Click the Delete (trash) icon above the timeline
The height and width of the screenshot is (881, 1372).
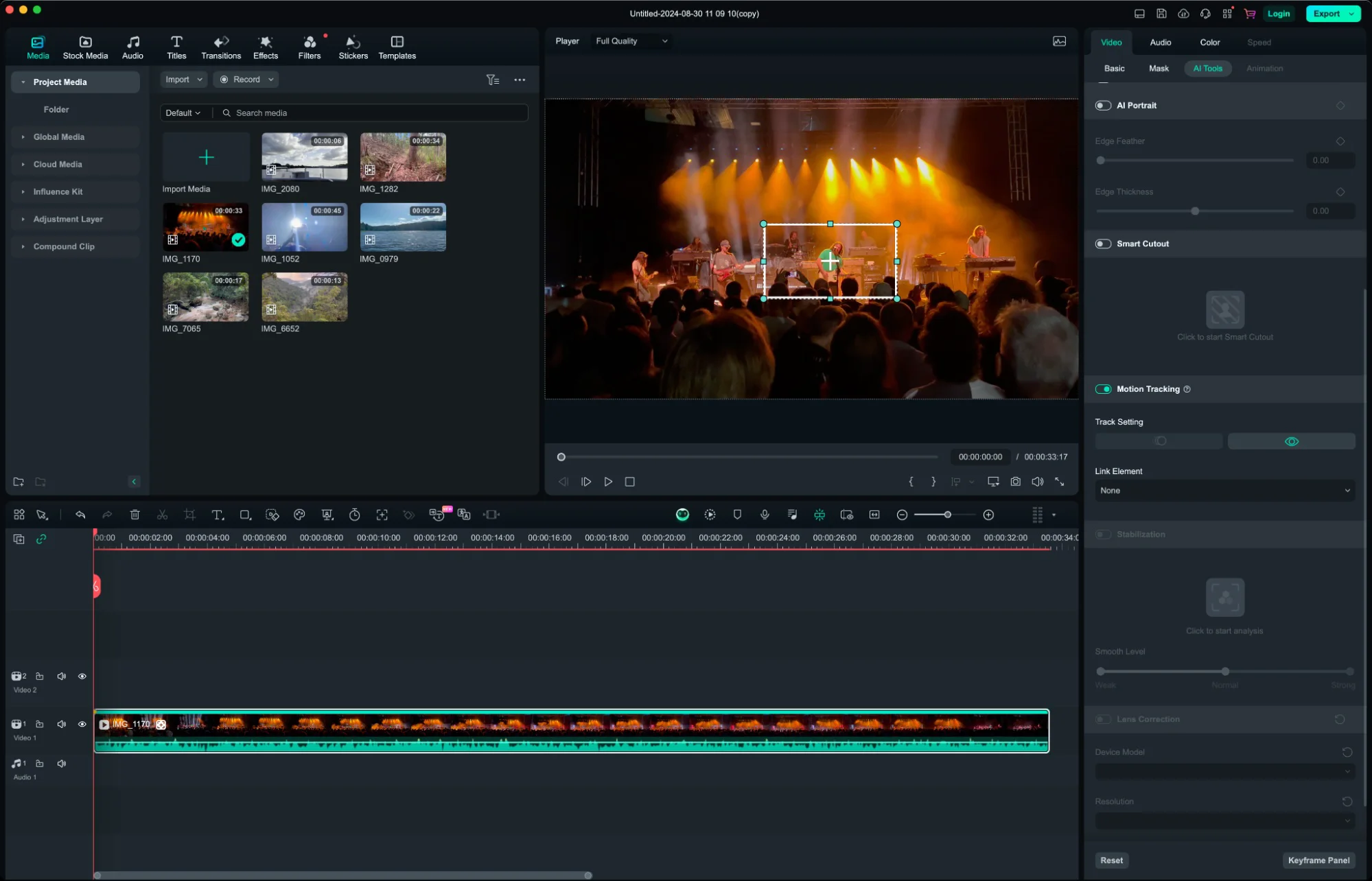(x=135, y=515)
